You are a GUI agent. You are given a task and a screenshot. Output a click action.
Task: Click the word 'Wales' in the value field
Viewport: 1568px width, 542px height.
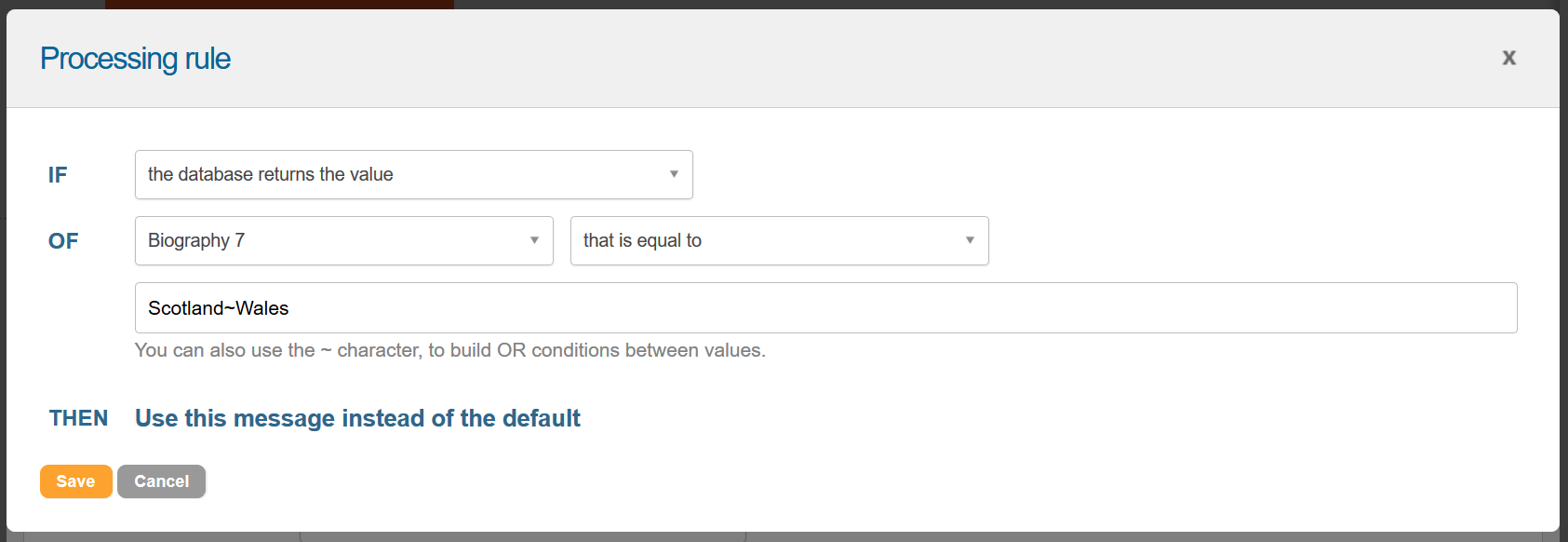[262, 308]
